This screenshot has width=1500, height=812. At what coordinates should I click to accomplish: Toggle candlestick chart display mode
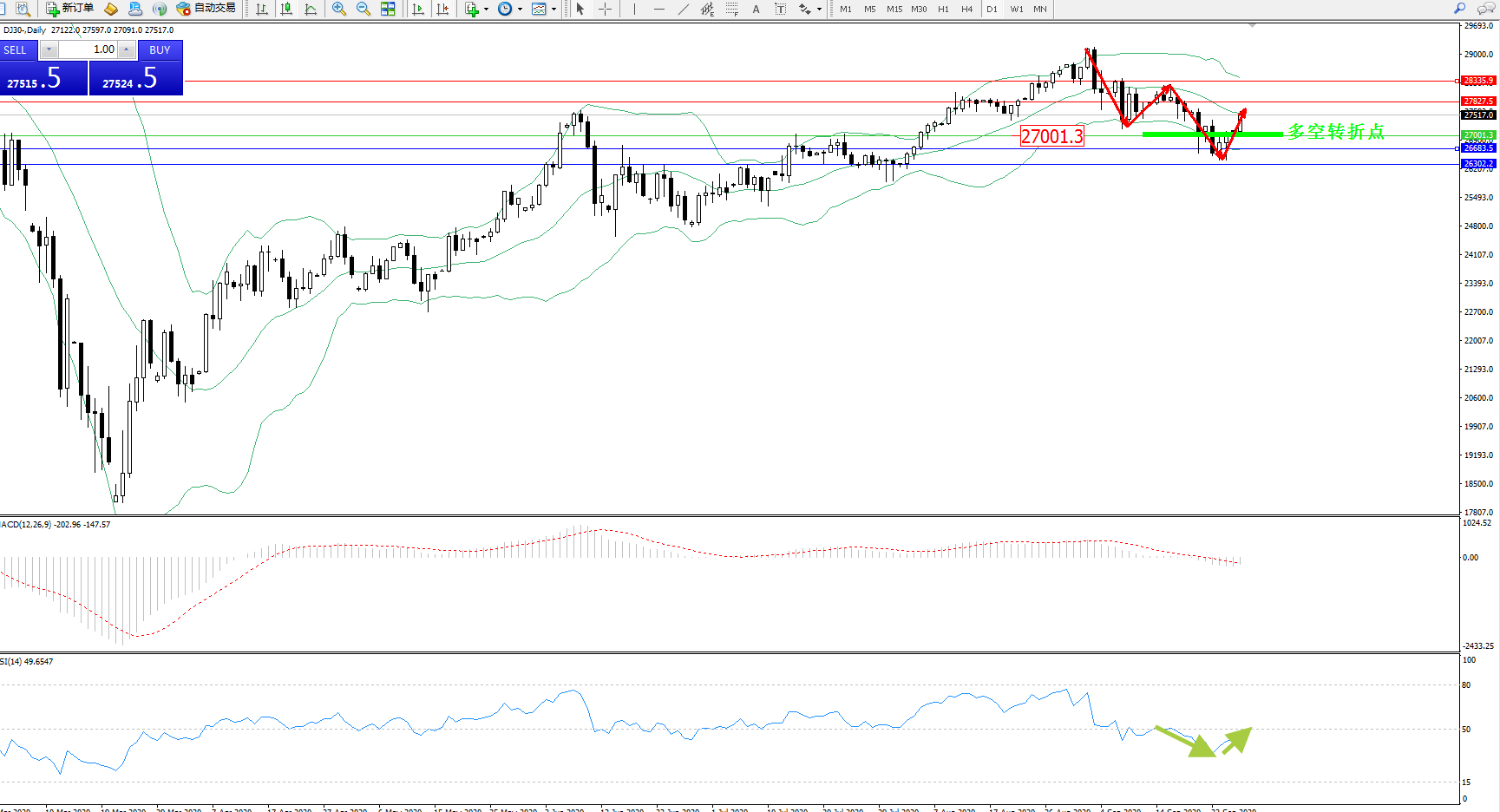[286, 9]
